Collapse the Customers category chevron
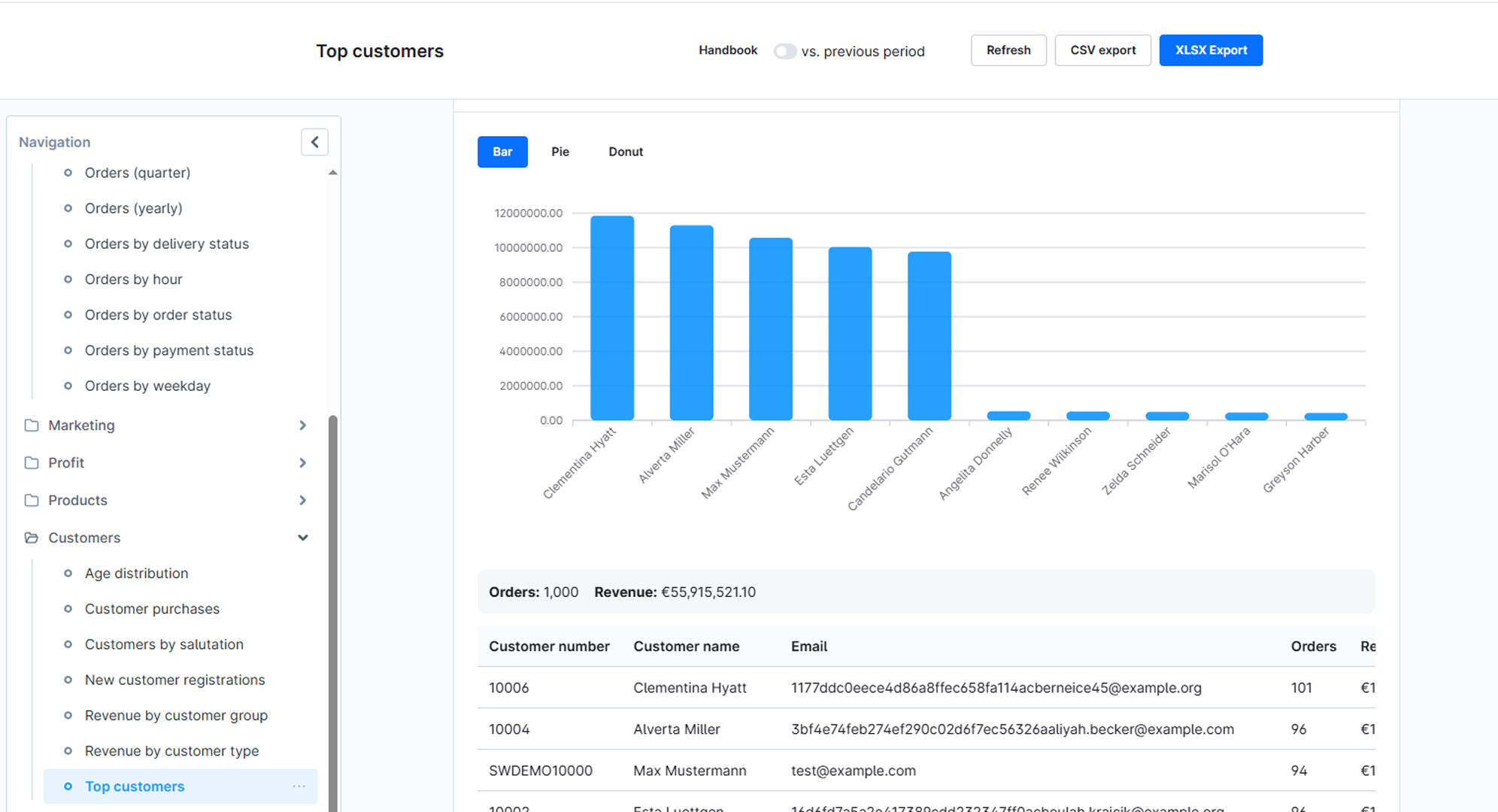 [302, 538]
